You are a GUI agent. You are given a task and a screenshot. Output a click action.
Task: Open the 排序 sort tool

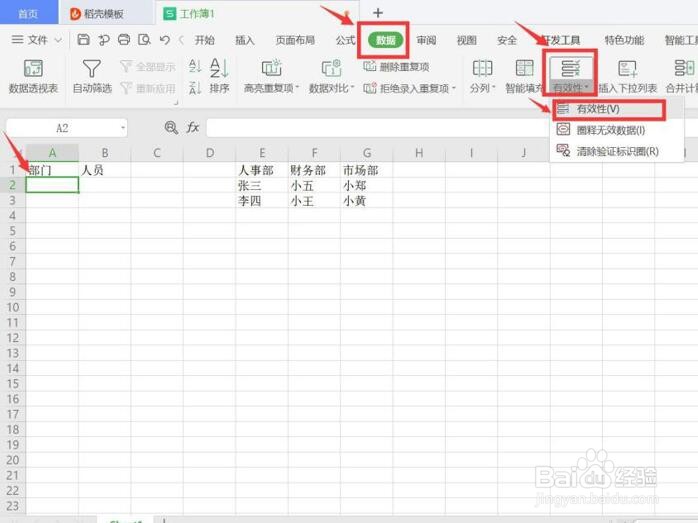pos(219,76)
